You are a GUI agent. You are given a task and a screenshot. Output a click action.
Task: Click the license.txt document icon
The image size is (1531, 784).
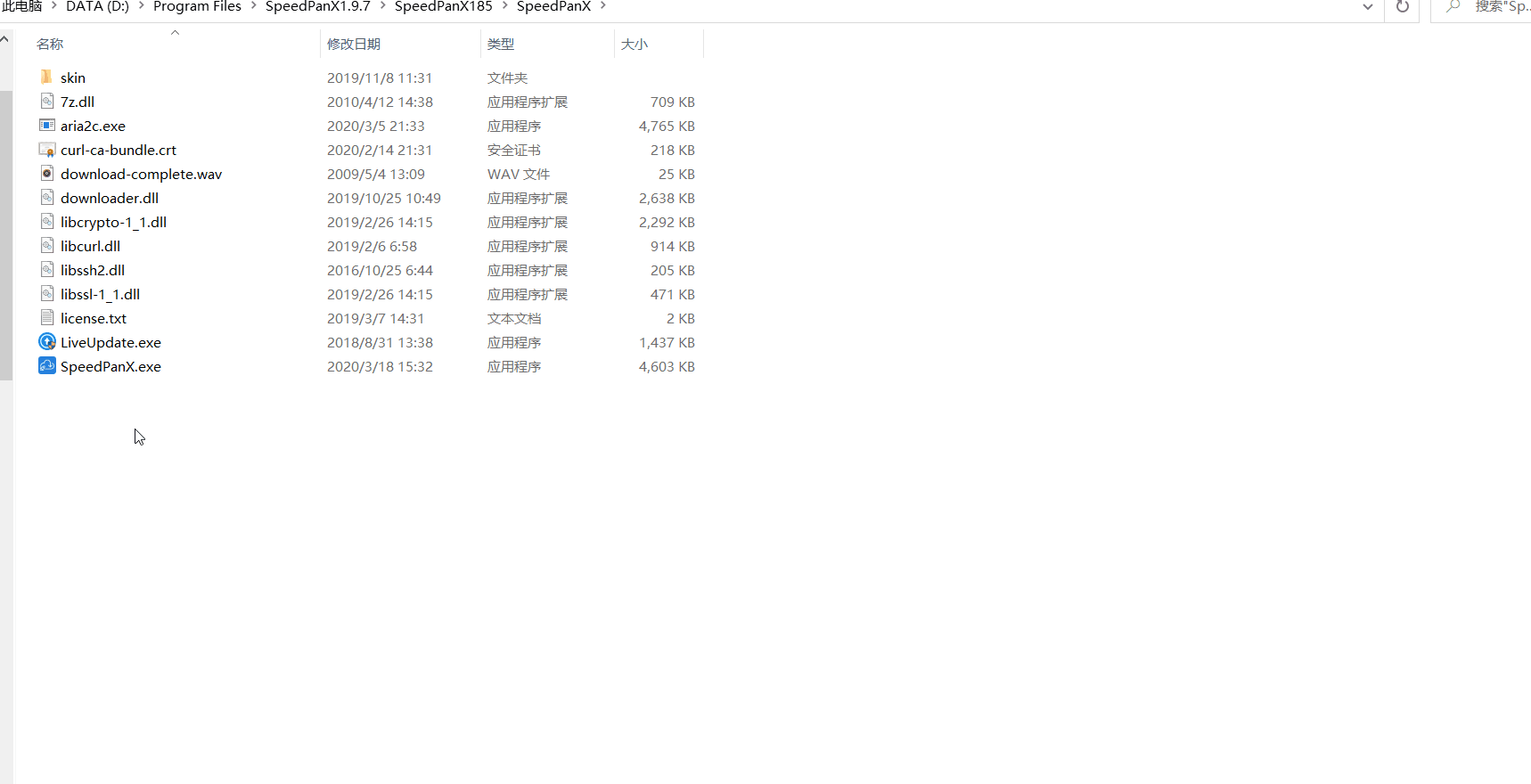pyautogui.click(x=47, y=317)
